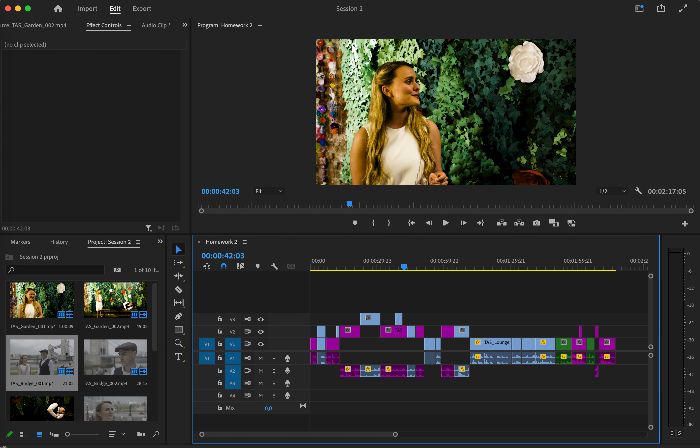Image resolution: width=700 pixels, height=448 pixels.
Task: Toggle timeline Snap magnet icon
Action: pos(224,266)
